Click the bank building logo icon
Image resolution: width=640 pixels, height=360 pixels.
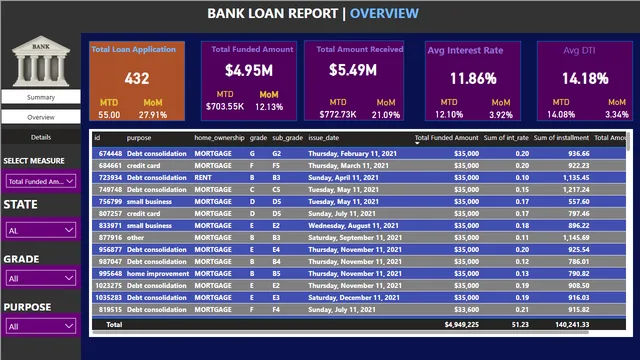[x=41, y=61]
